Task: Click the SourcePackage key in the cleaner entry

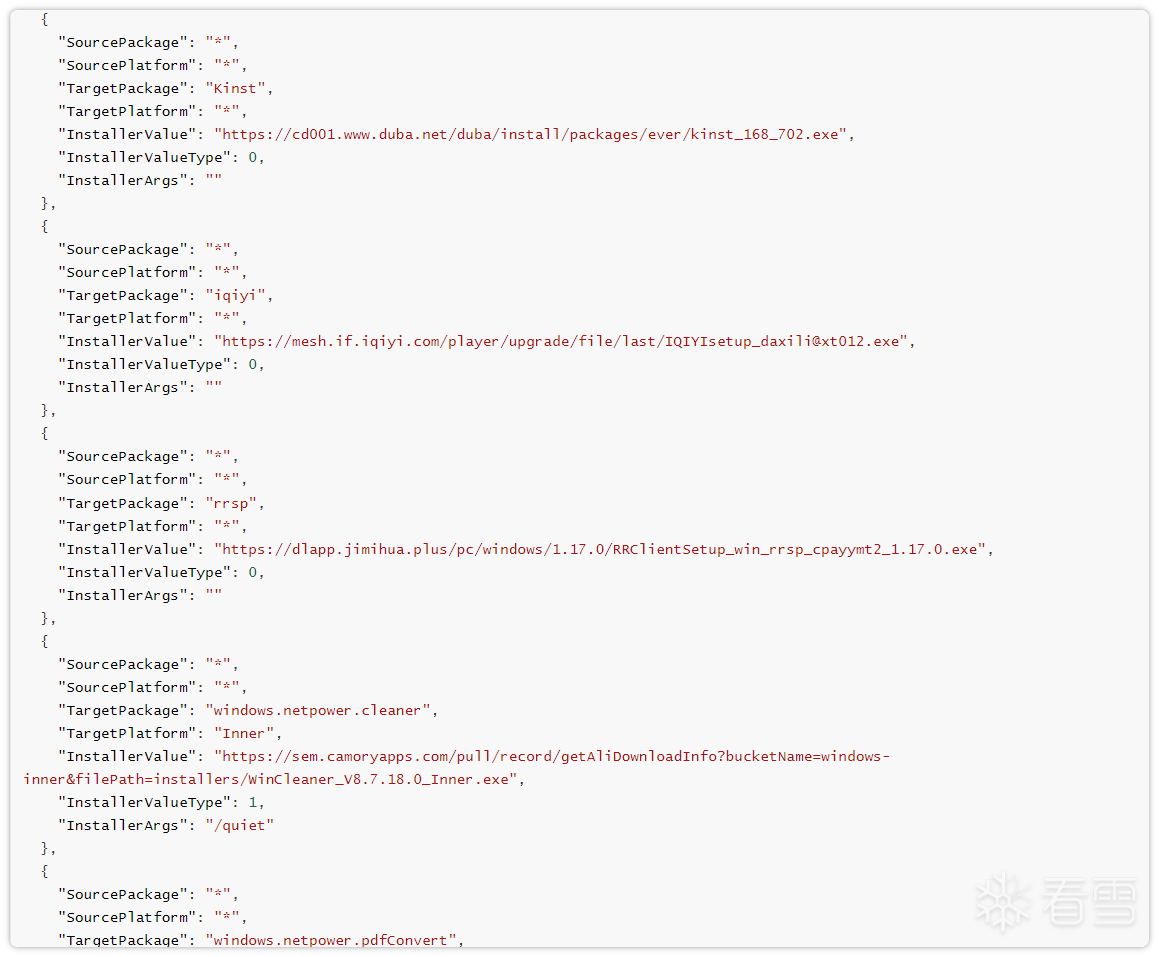Action: point(123,664)
